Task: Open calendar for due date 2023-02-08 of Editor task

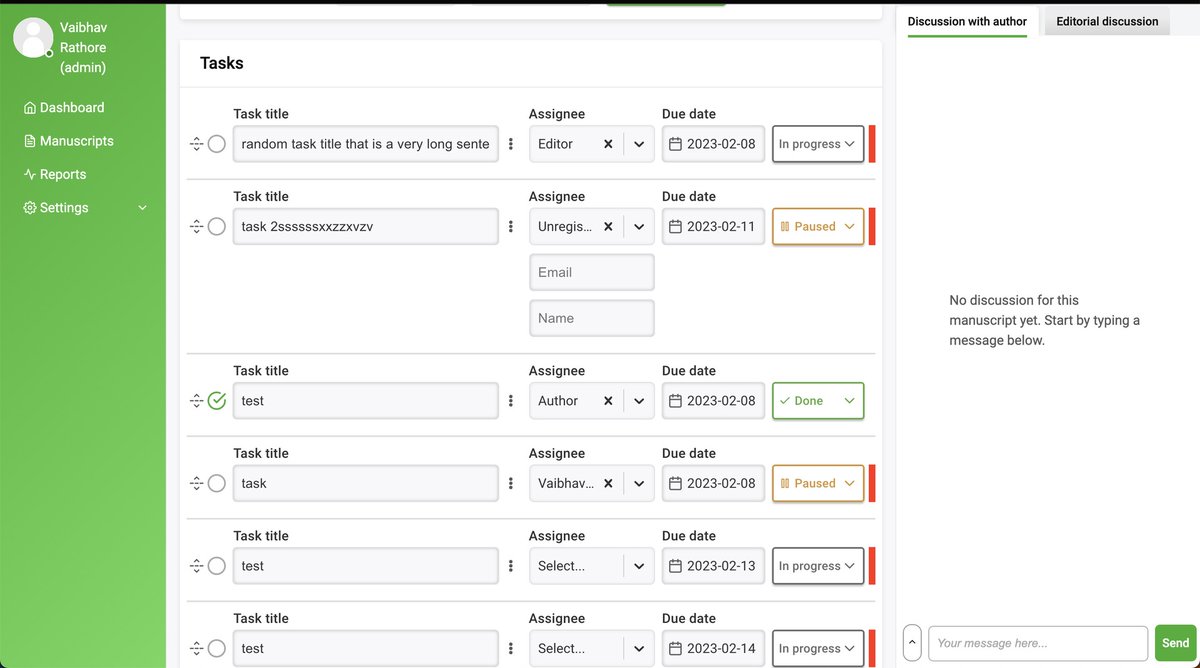Action: coord(675,144)
